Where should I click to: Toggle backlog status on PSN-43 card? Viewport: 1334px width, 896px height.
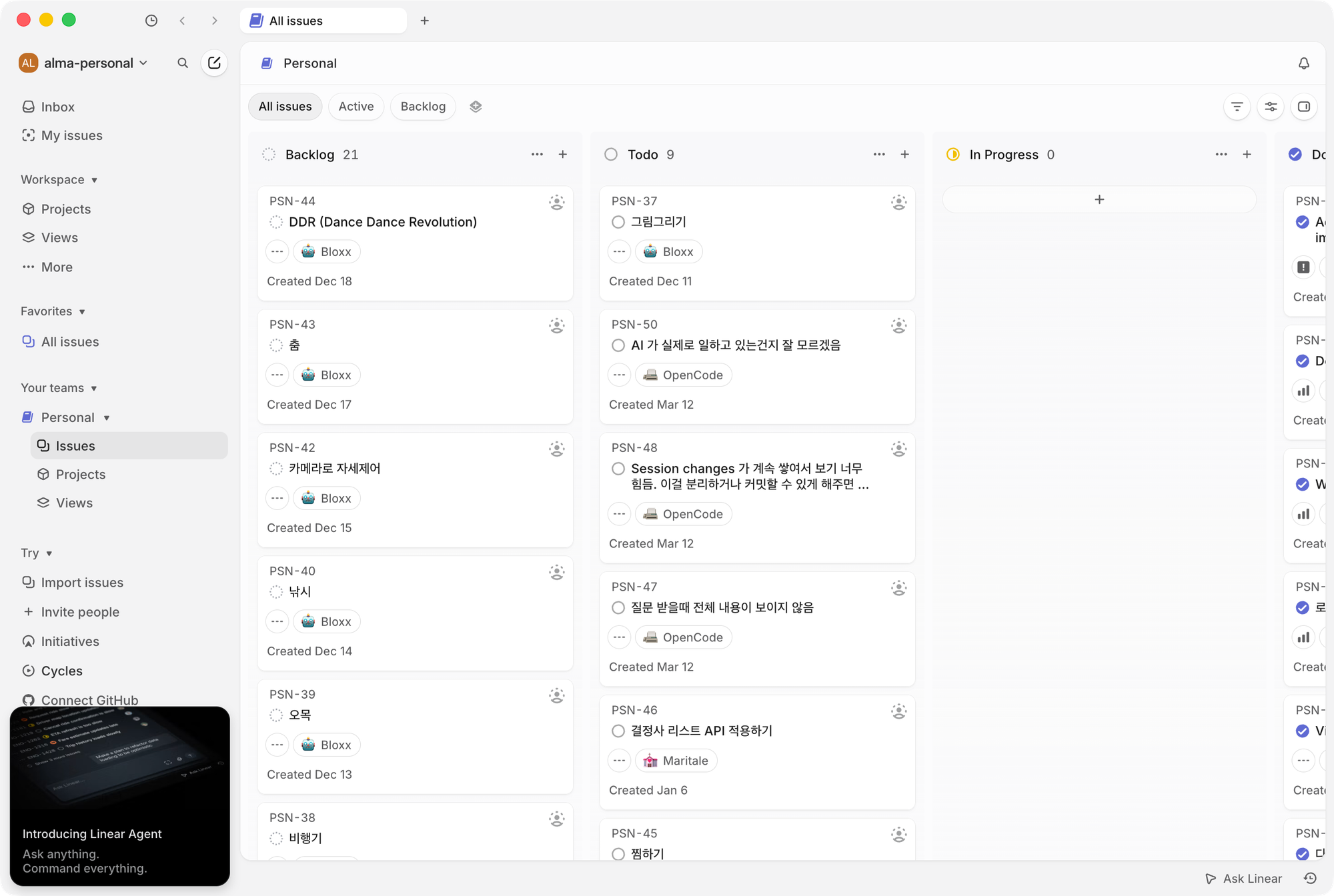276,345
